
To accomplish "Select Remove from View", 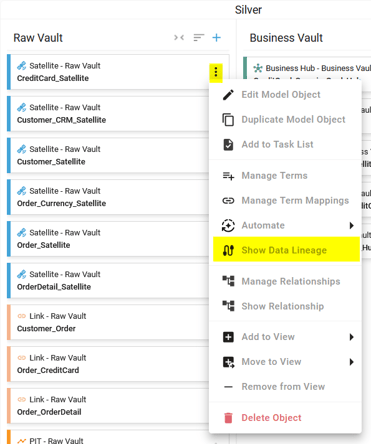I will point(283,387).
